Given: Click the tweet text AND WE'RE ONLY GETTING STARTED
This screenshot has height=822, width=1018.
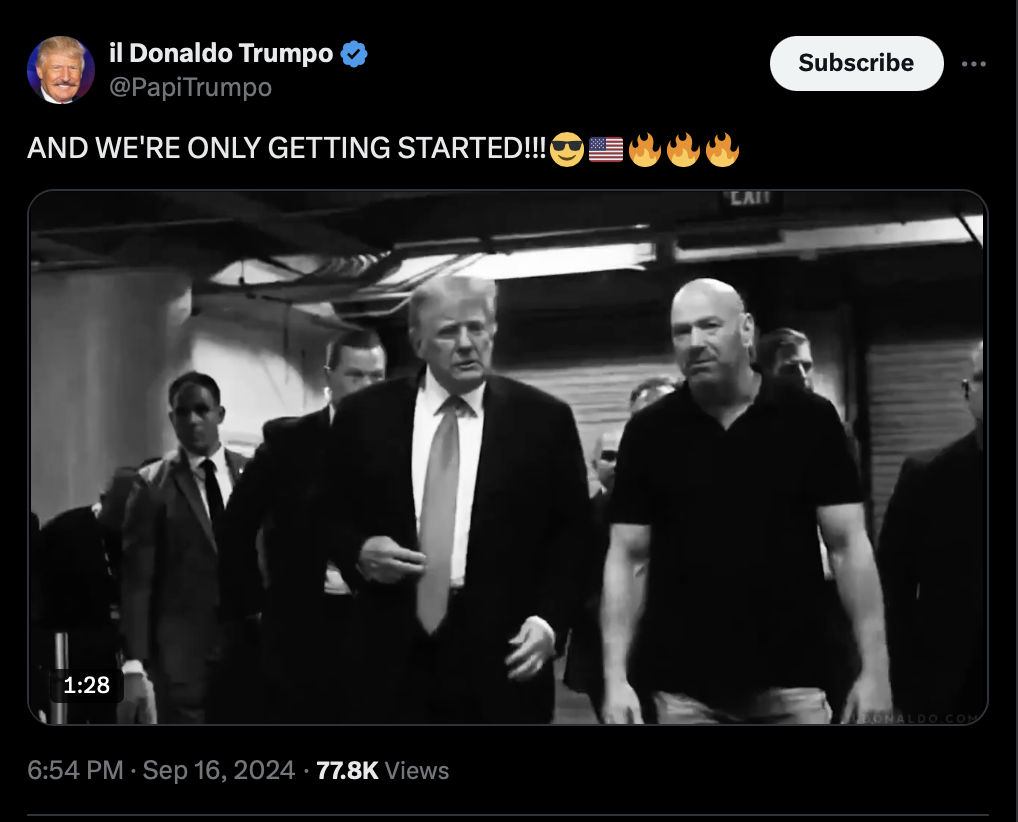Looking at the screenshot, I should tap(287, 148).
